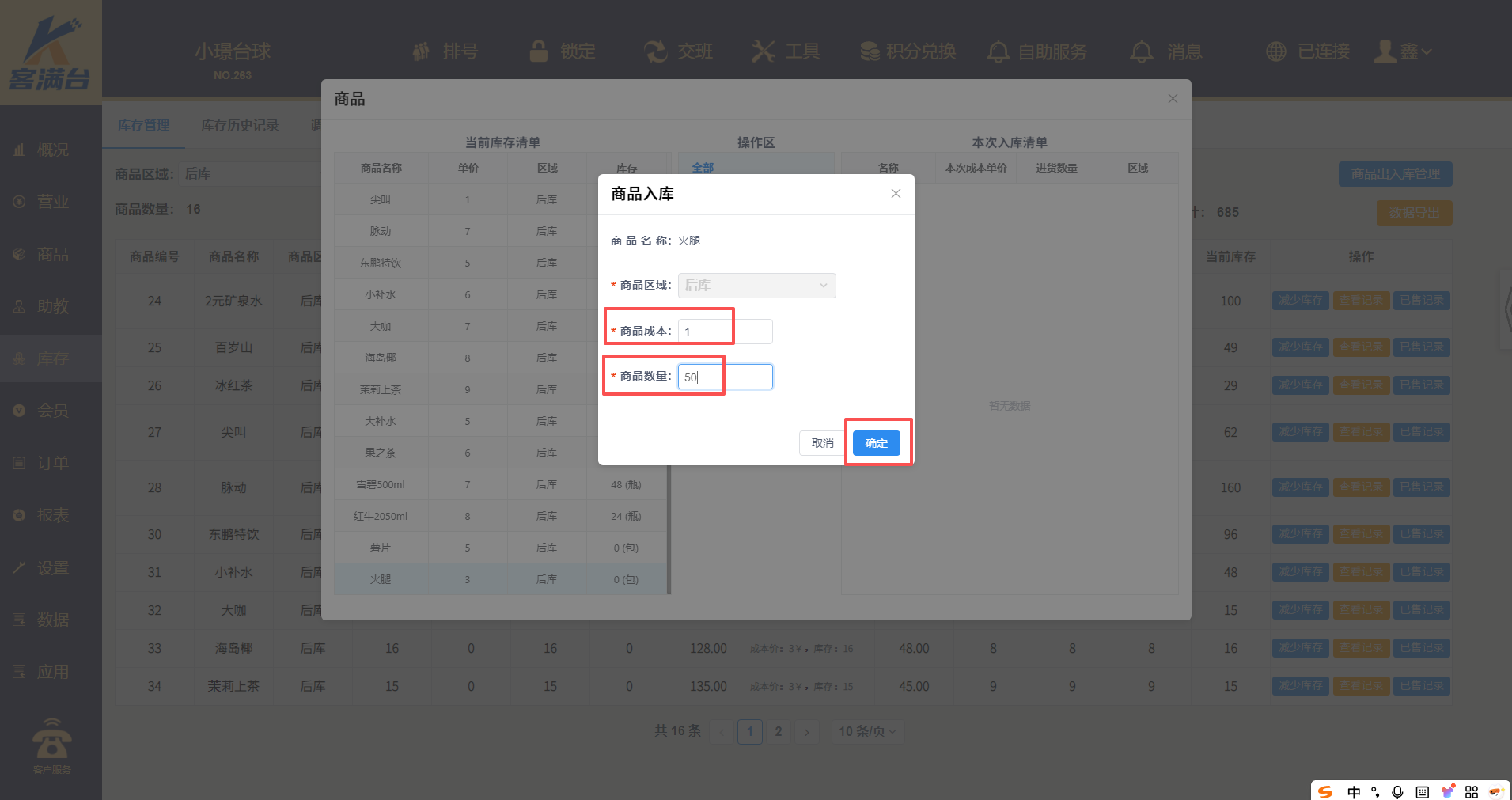Close the 商品入库 dialog with X
Image resolution: width=1512 pixels, height=800 pixels.
tap(896, 194)
